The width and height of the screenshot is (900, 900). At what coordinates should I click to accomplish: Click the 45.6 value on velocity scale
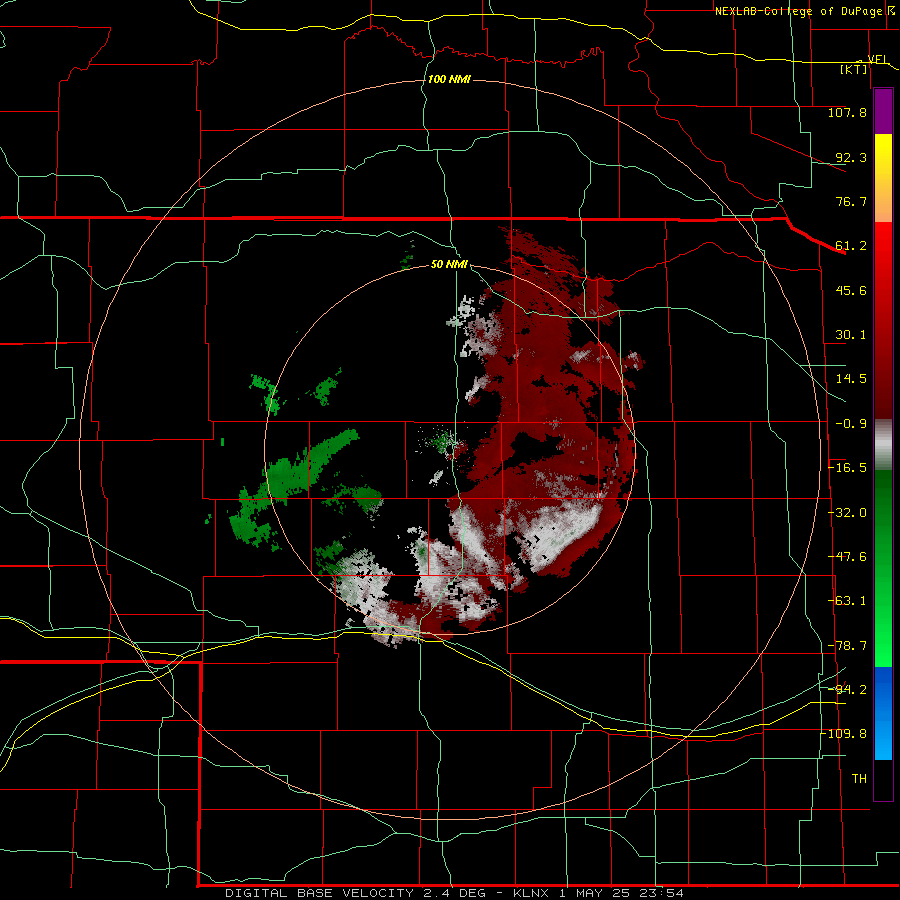coord(851,290)
